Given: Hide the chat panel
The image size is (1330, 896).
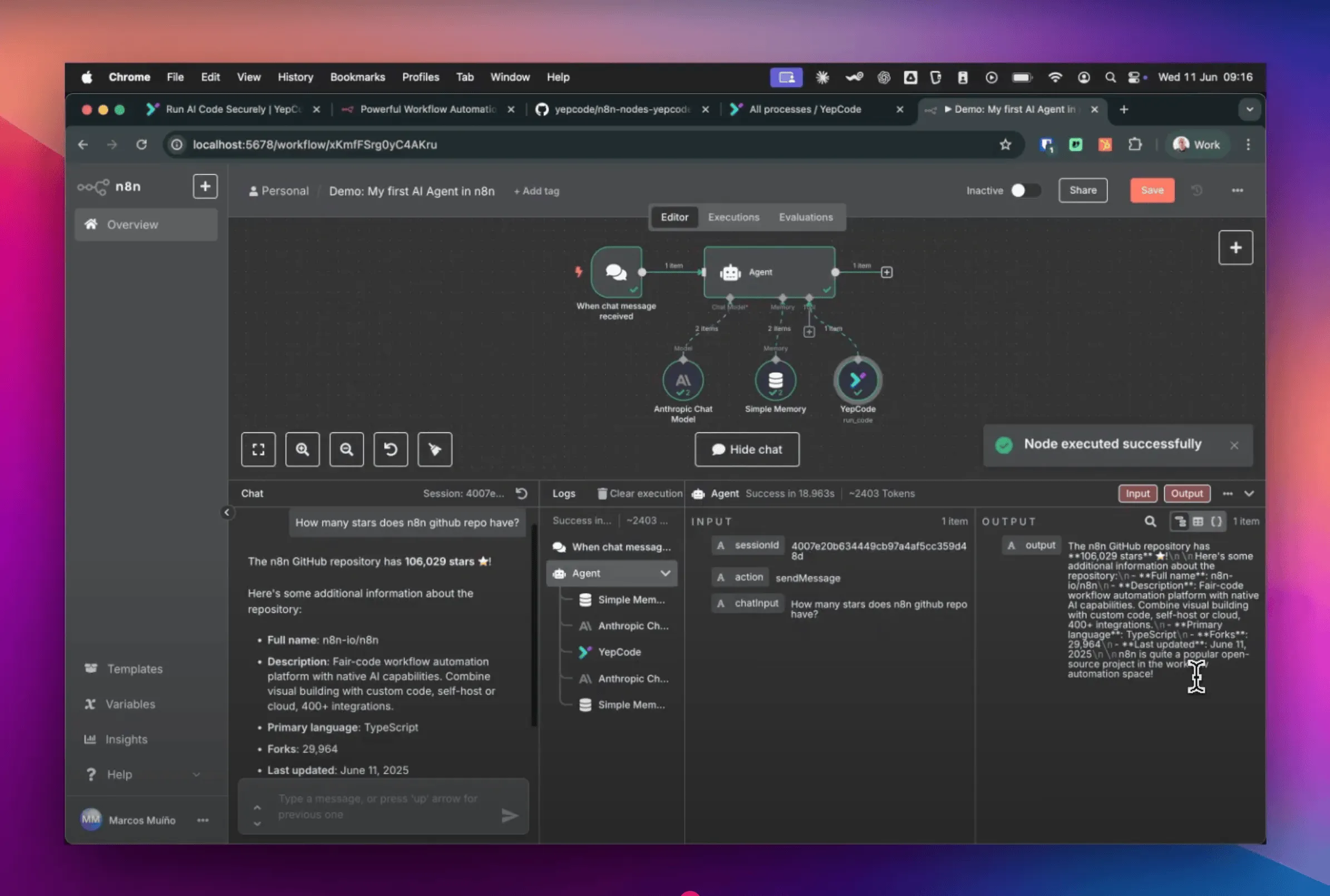Looking at the screenshot, I should click(x=746, y=450).
